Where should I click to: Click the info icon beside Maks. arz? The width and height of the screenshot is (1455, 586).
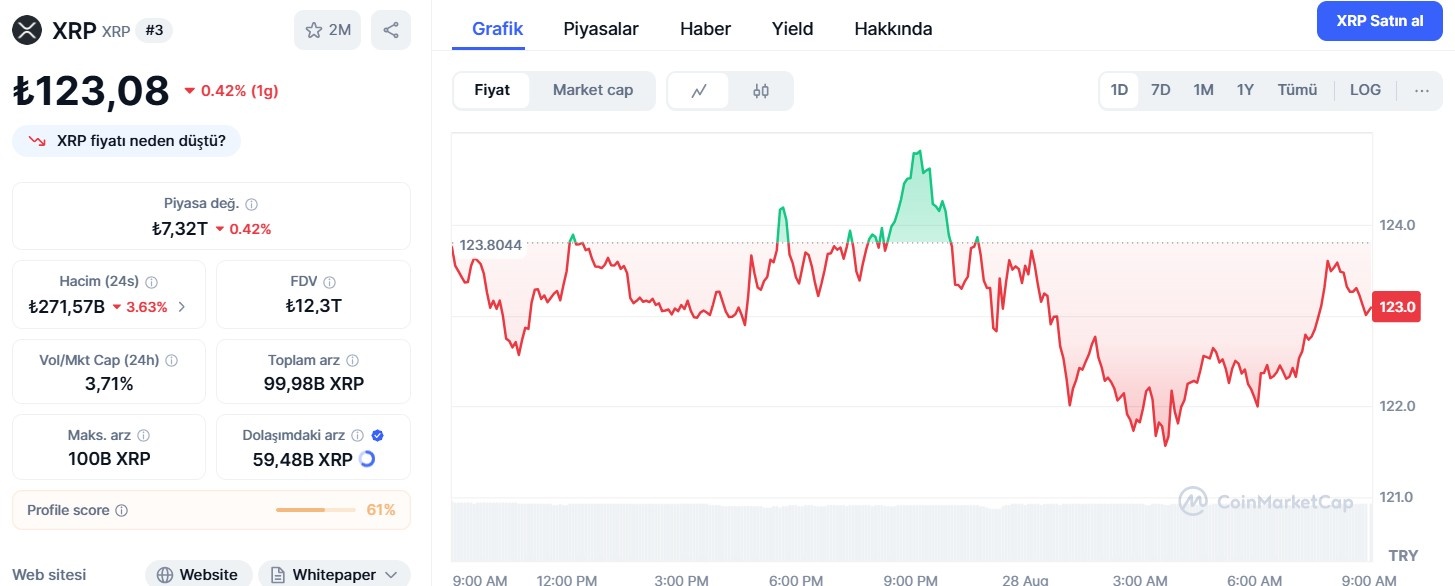pos(143,436)
